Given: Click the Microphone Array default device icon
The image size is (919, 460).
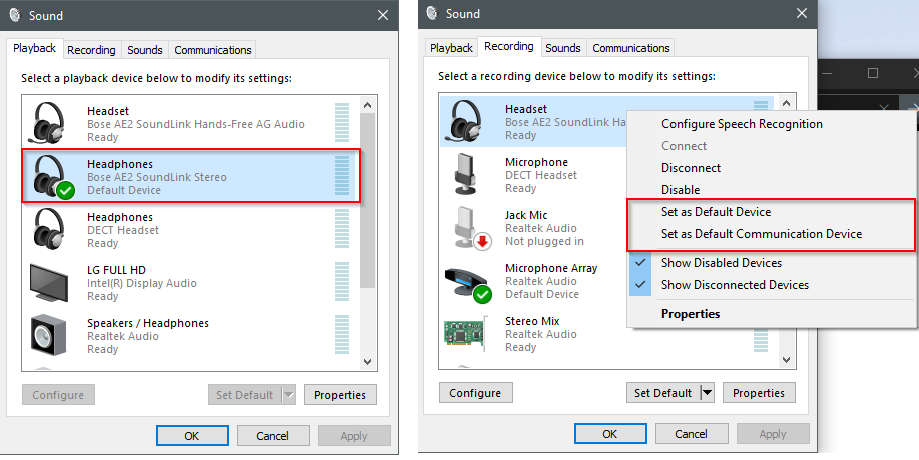Looking at the screenshot, I should (467, 284).
